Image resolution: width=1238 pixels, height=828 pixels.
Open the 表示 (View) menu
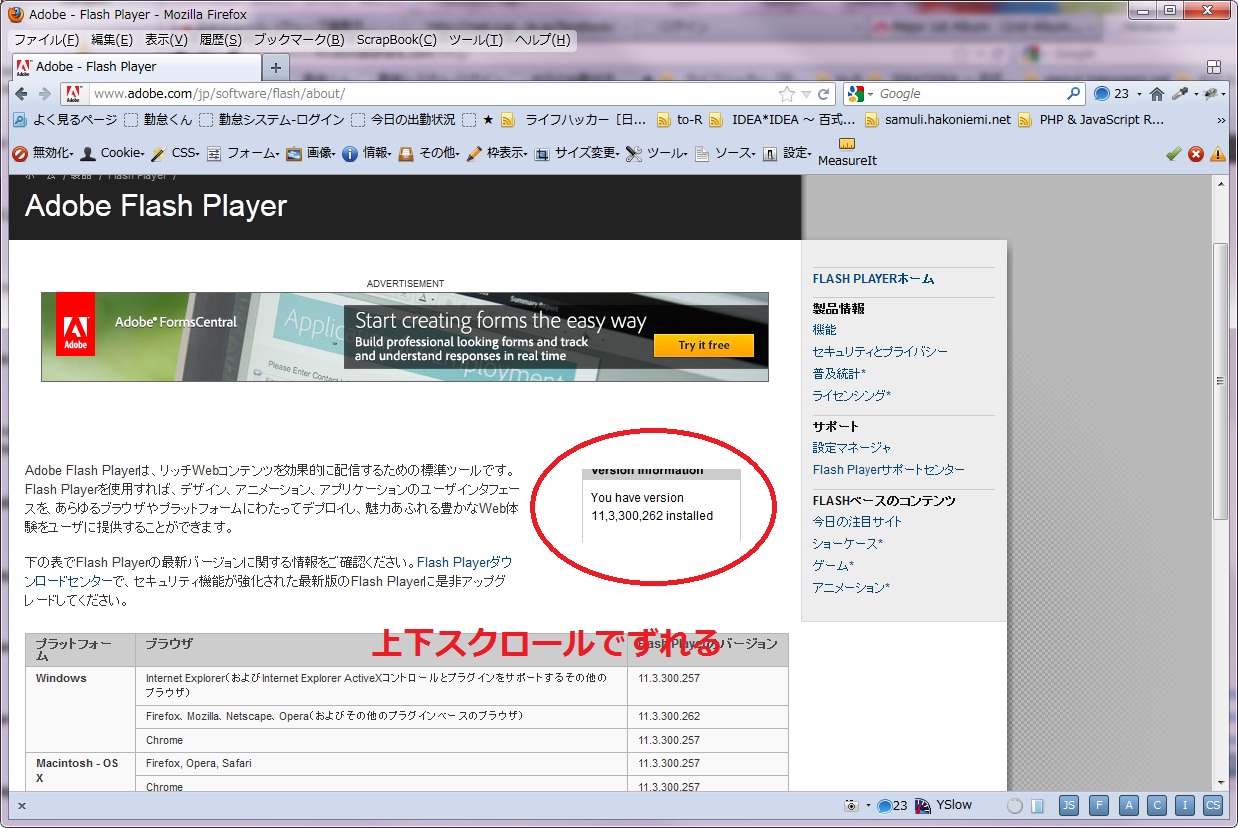166,40
